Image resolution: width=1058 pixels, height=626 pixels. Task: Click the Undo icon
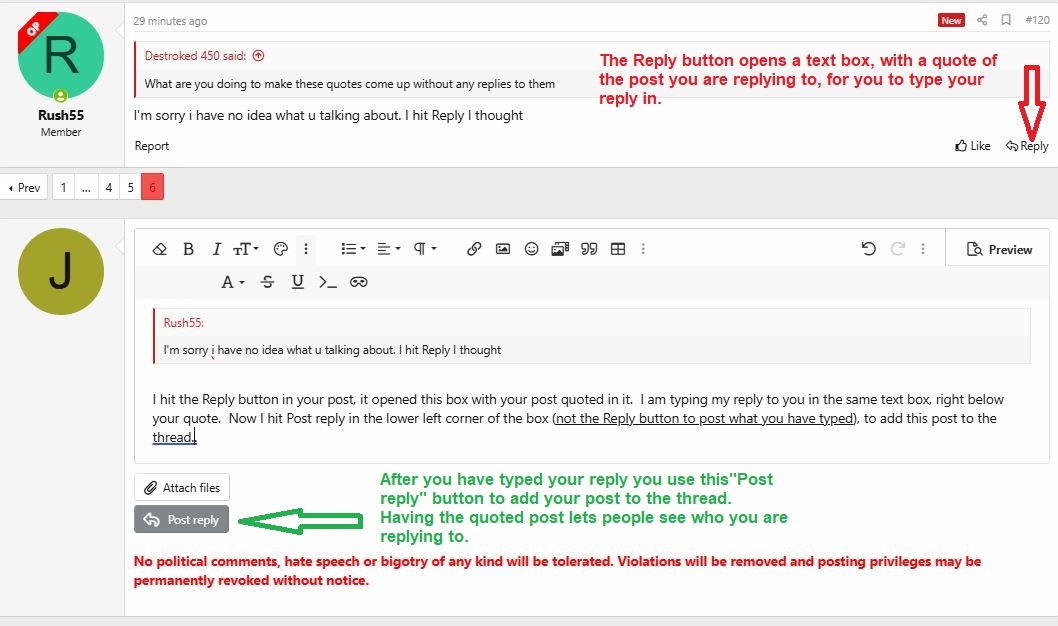[869, 249]
